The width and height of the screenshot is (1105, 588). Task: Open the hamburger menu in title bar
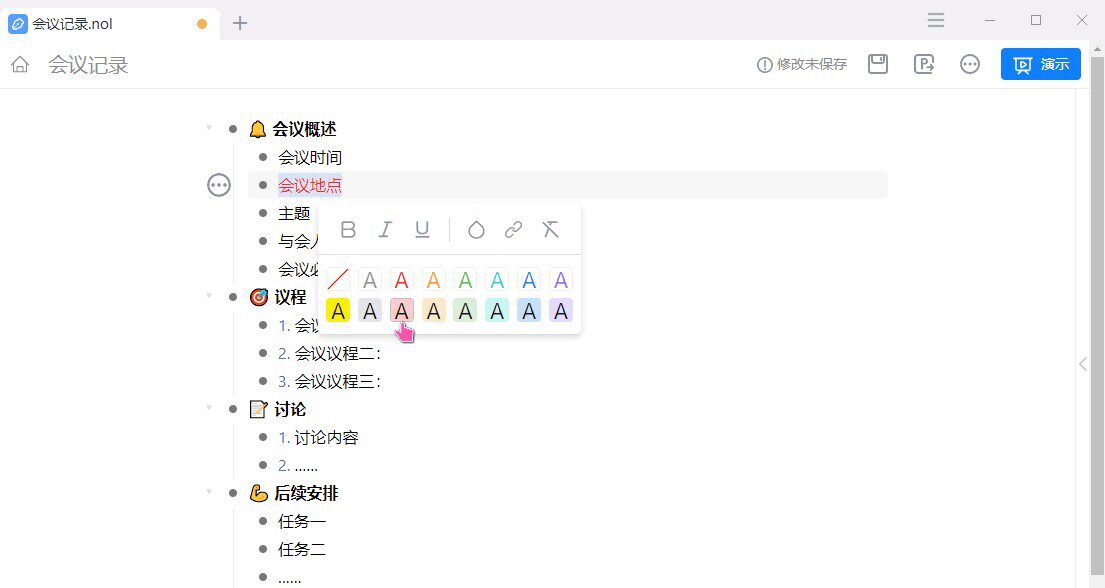(936, 20)
